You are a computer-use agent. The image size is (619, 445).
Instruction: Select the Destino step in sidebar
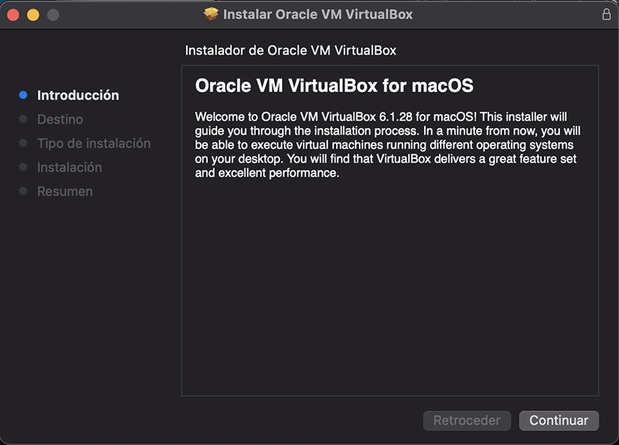[x=60, y=119]
